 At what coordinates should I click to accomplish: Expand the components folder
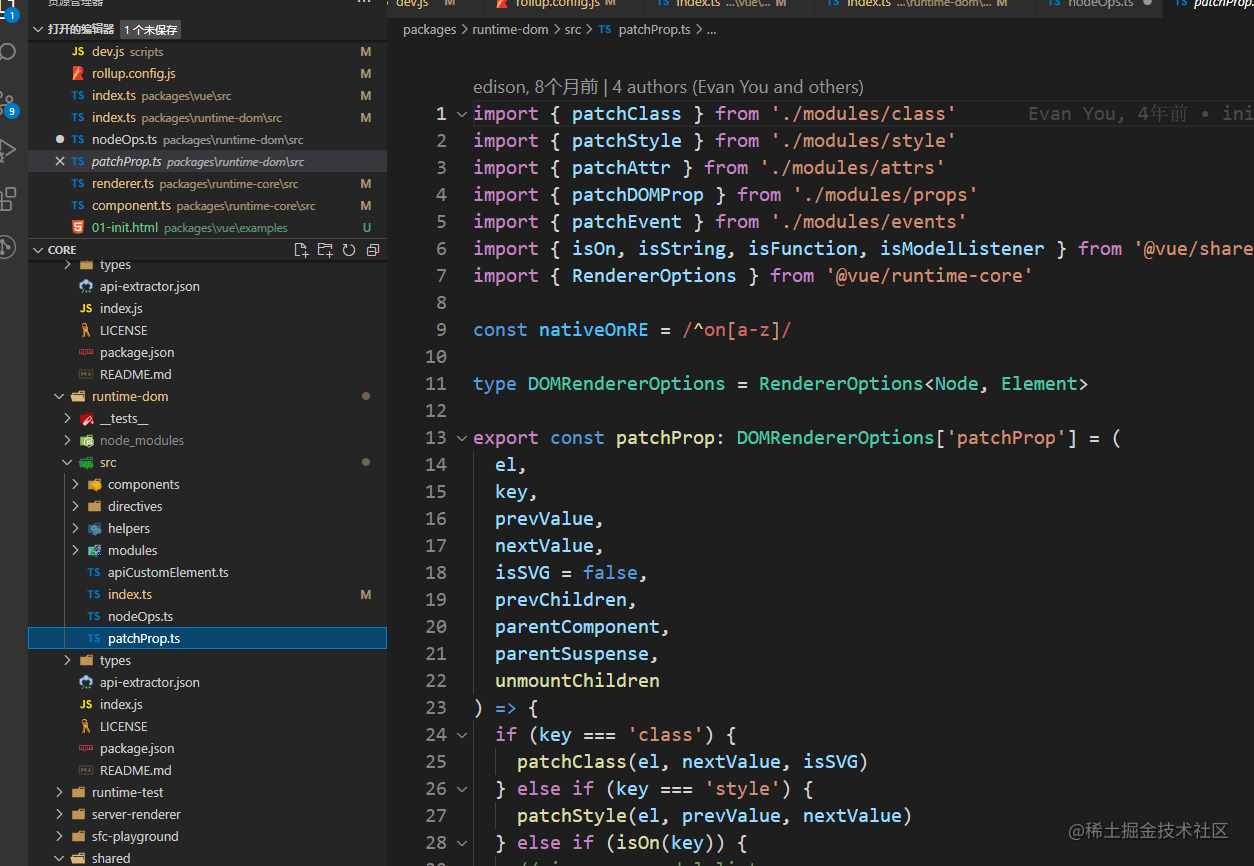click(x=76, y=484)
